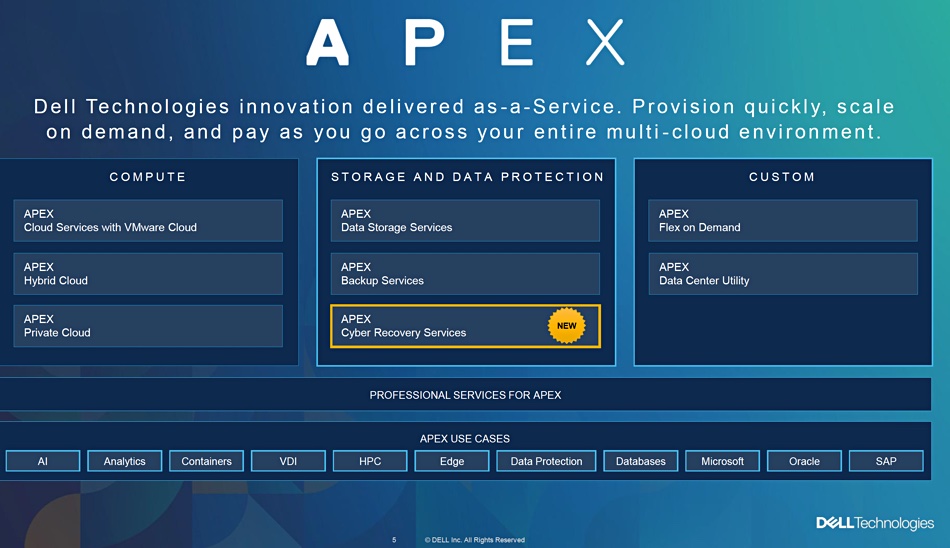Image resolution: width=950 pixels, height=548 pixels.
Task: Click the APEX USE CASES label
Action: tap(465, 438)
